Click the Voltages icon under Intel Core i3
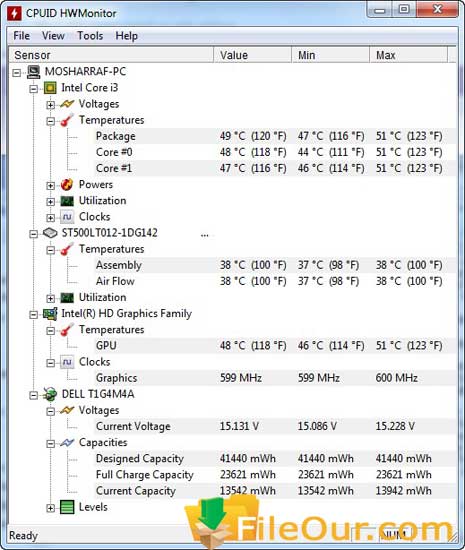The image size is (465, 550). (x=67, y=104)
